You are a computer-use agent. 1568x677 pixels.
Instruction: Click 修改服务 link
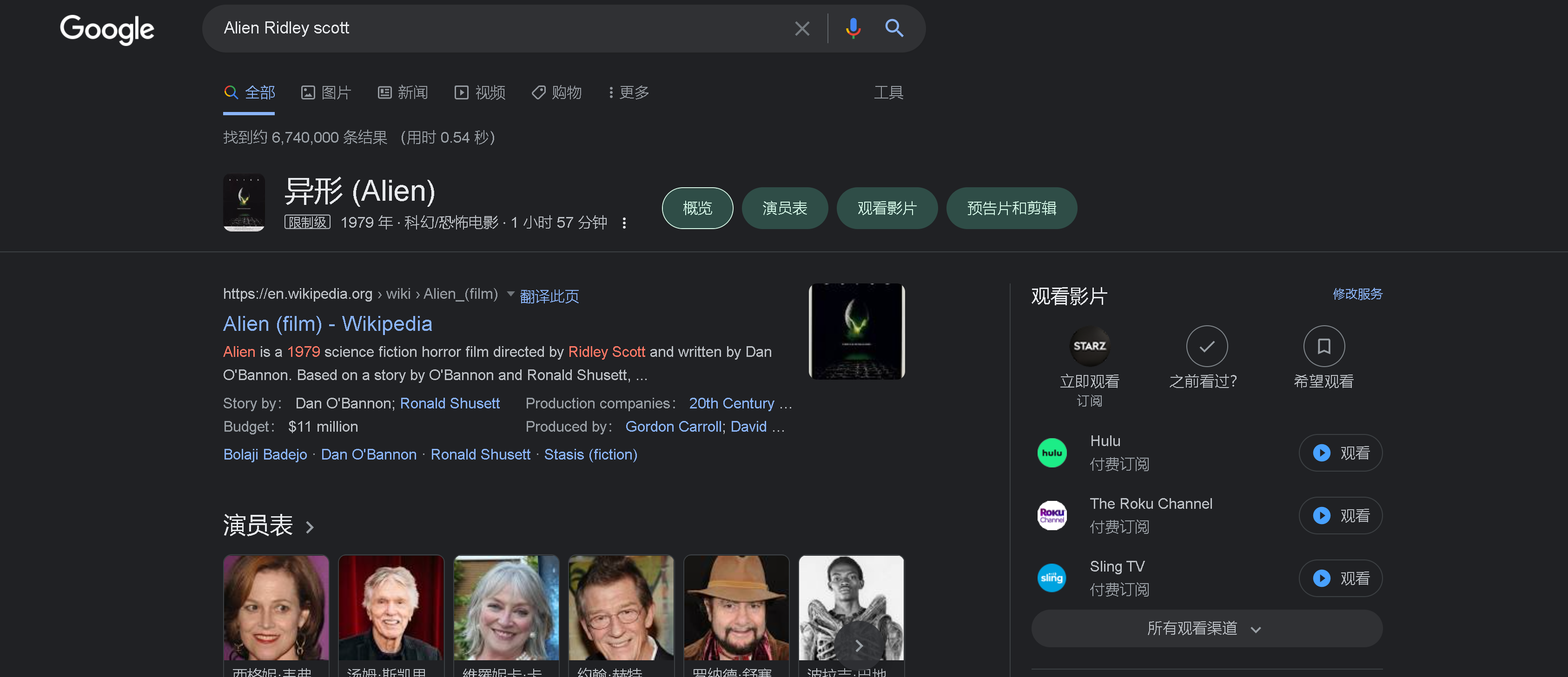coord(1357,294)
